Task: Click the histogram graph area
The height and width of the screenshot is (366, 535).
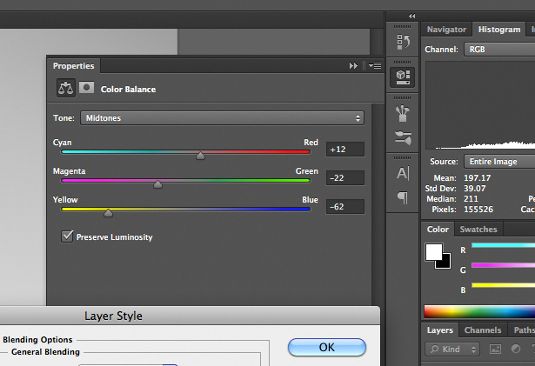Action: point(480,105)
